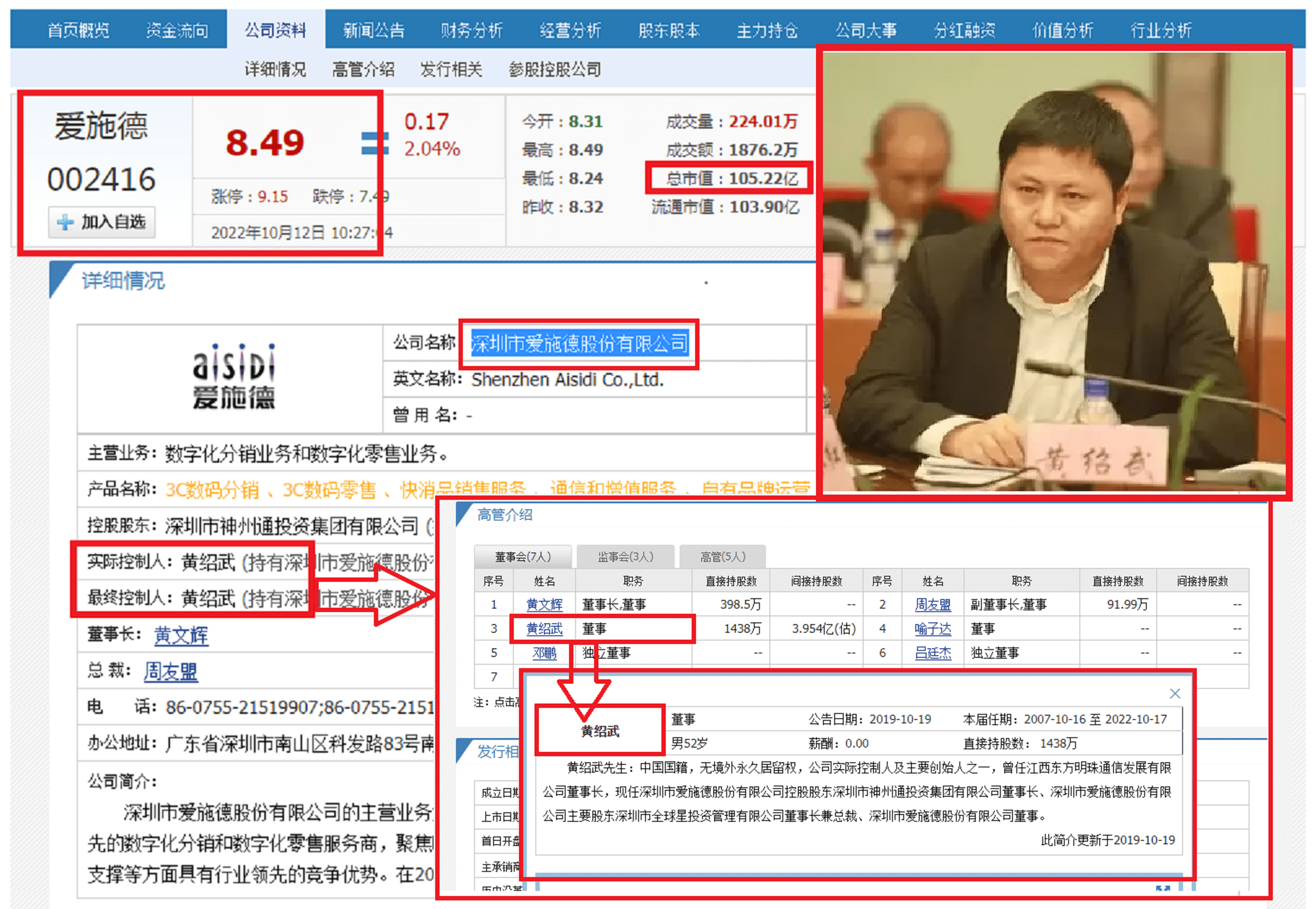The width and height of the screenshot is (1316, 909).
Task: Switch to 监事会(3人) tab
Action: [x=626, y=556]
